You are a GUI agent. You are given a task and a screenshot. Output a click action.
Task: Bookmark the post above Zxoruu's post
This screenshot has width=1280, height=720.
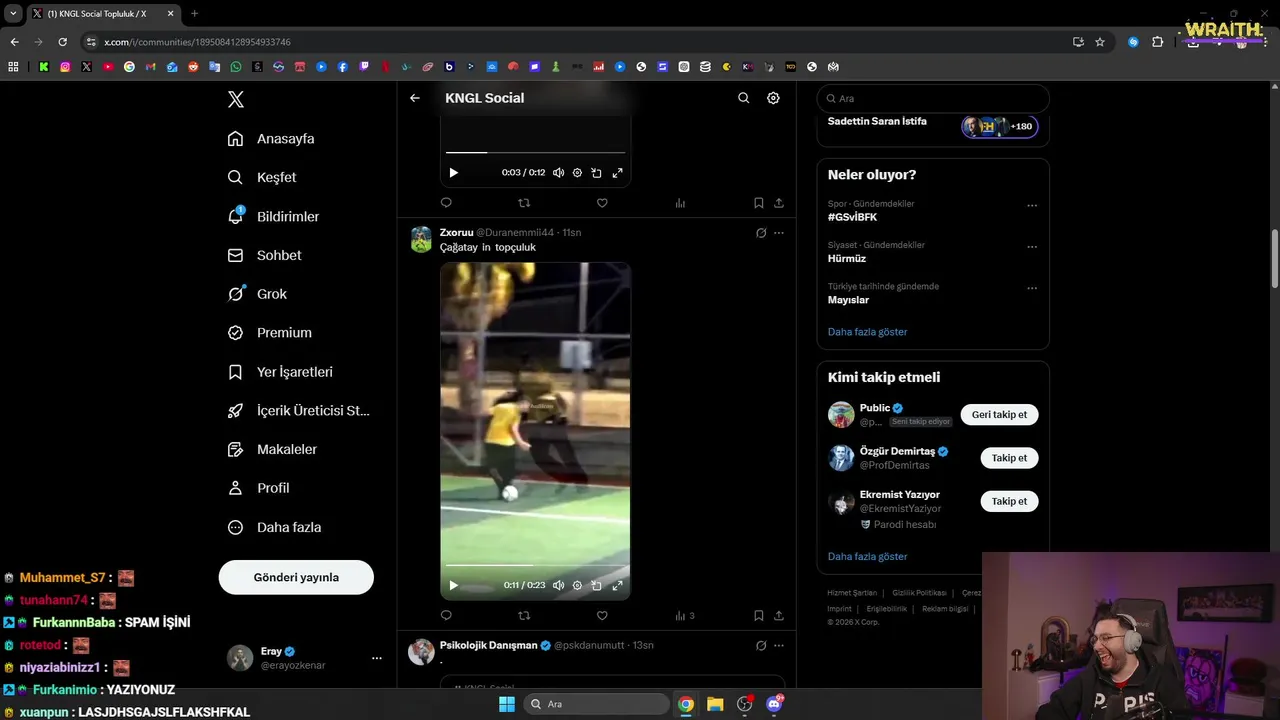759,203
